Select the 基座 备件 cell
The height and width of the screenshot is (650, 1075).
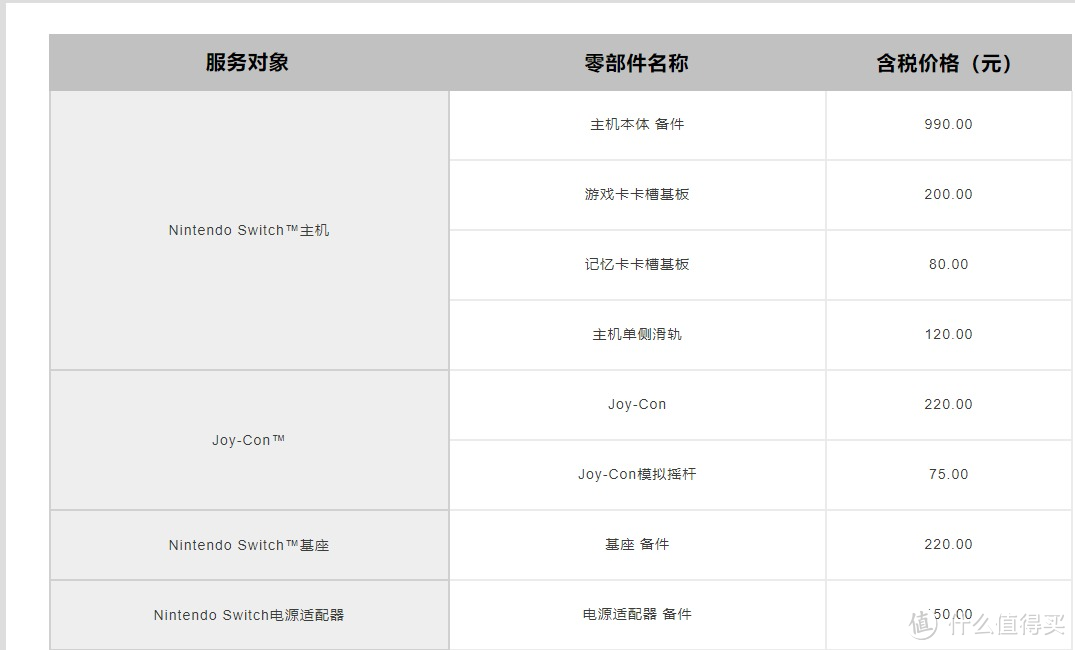click(x=637, y=544)
